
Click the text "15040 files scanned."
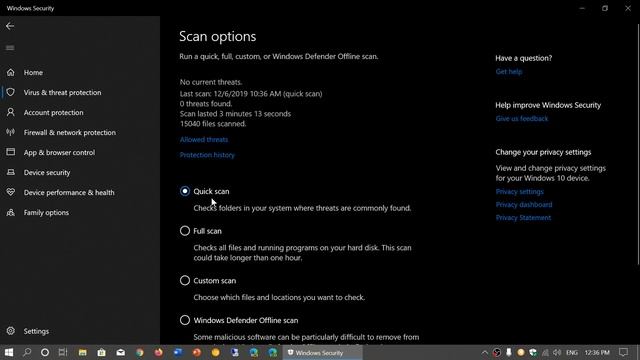click(x=213, y=124)
